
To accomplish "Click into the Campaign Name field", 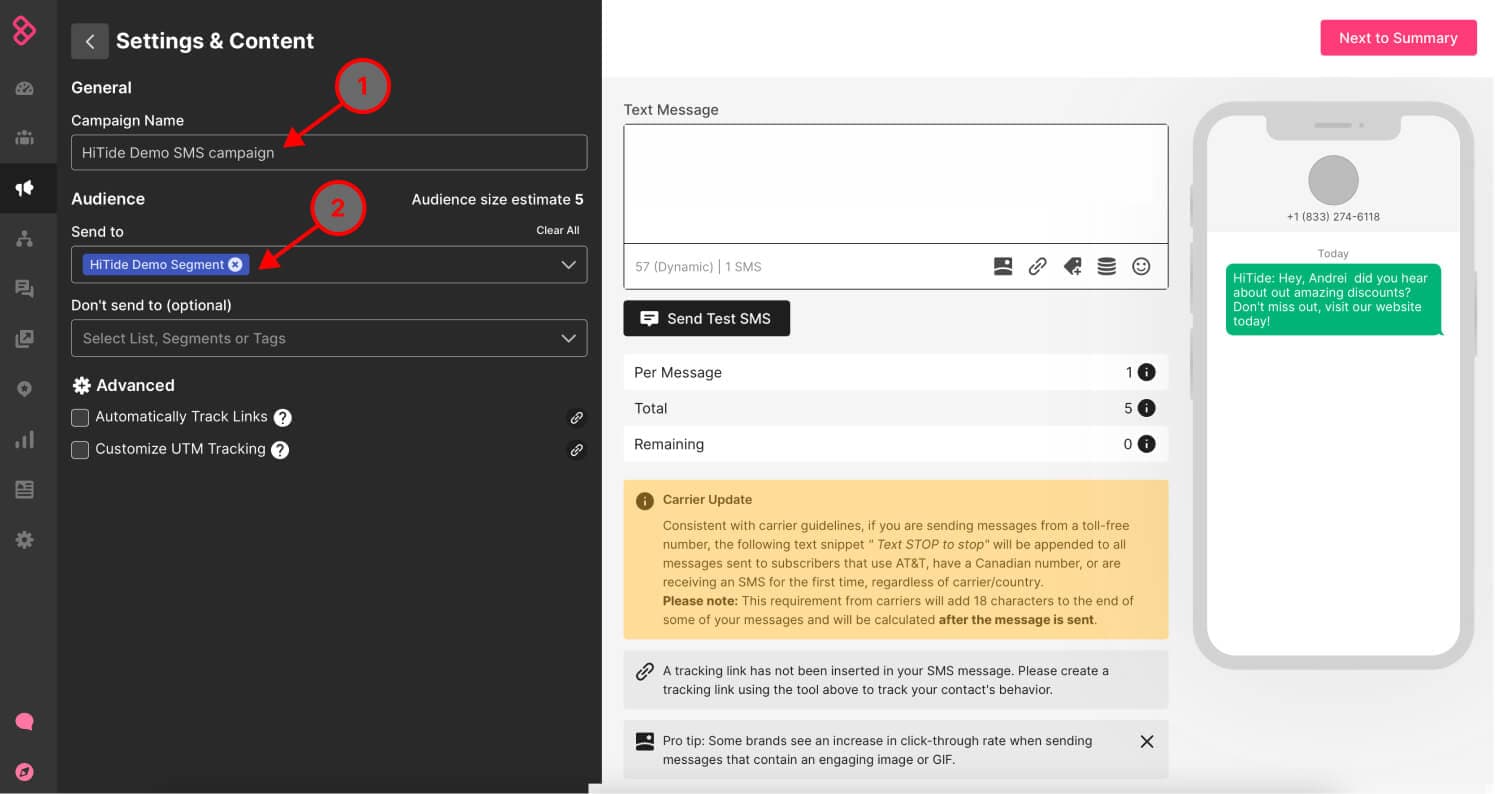I will click(x=329, y=153).
